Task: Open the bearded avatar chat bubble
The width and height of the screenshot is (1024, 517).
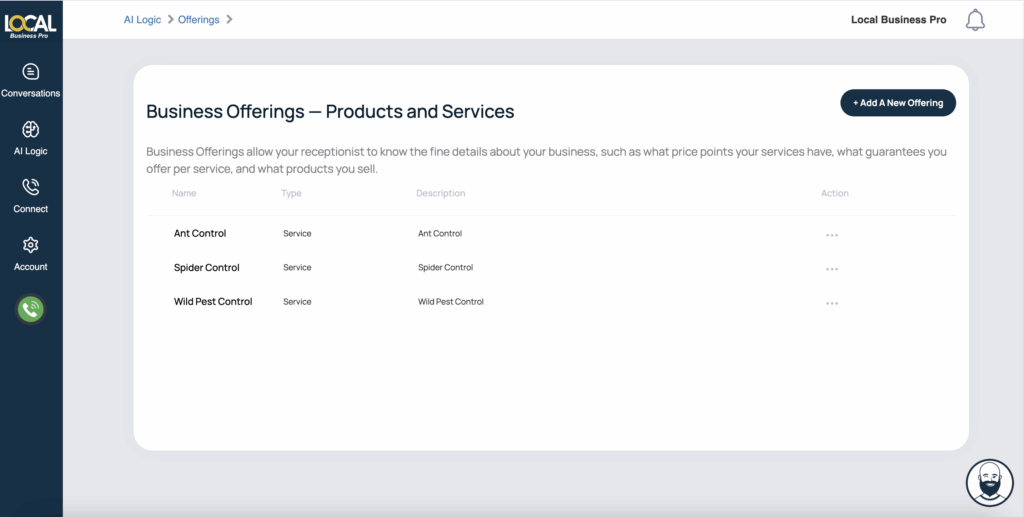Action: click(x=989, y=482)
